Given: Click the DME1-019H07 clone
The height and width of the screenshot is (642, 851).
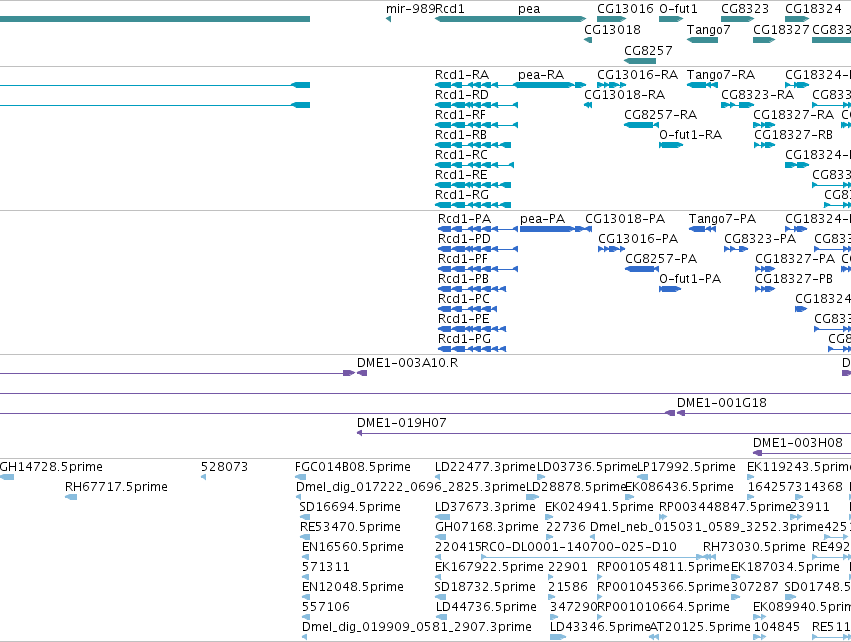Looking at the screenshot, I should (x=604, y=433).
